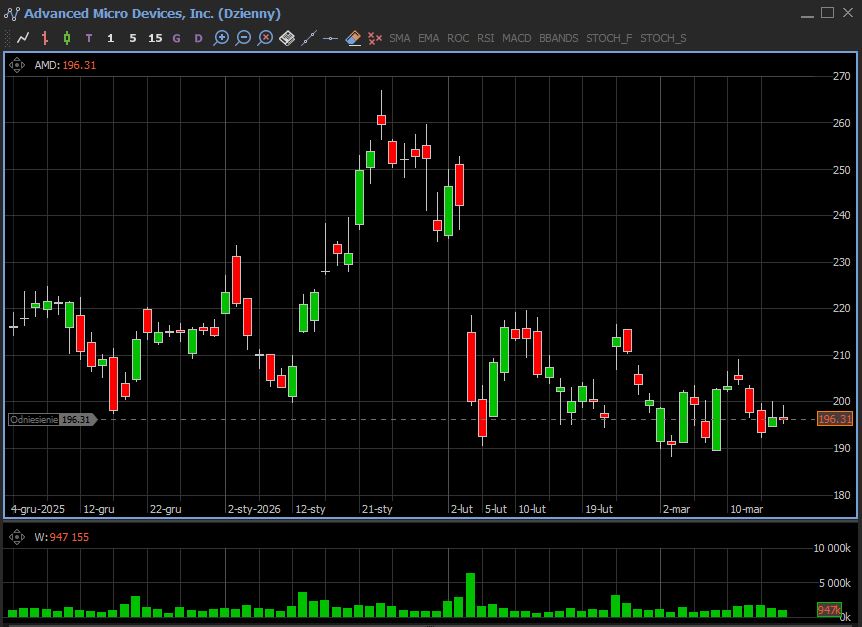Click the pan arrows icon beside AMD
The image size is (862, 627).
click(x=17, y=65)
